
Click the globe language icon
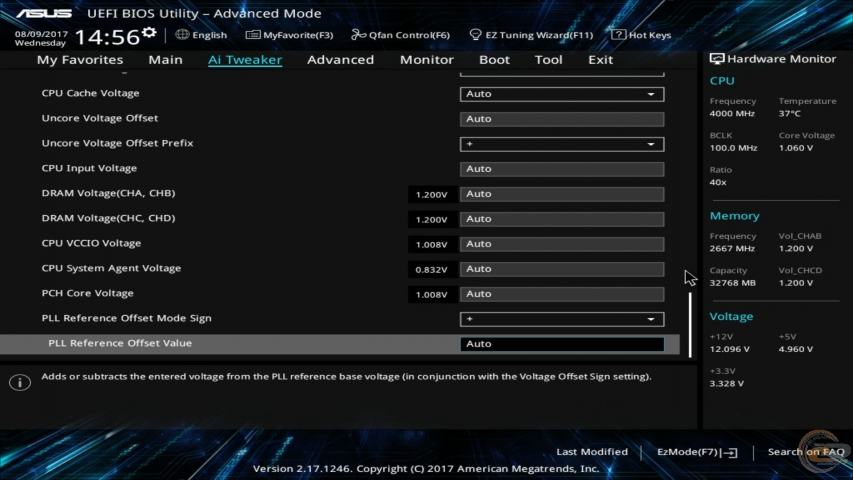pos(182,34)
